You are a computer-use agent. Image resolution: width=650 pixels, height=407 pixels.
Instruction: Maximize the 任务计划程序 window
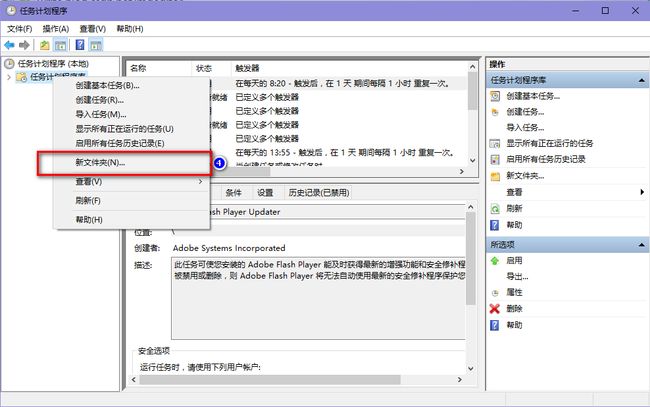(605, 11)
